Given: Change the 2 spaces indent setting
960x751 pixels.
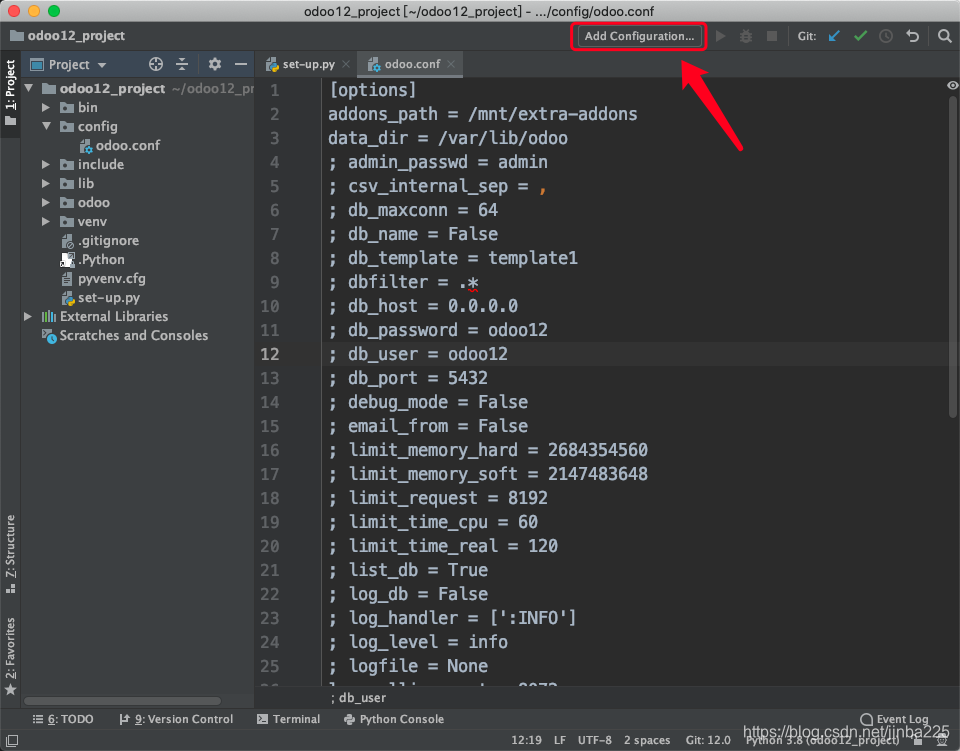Looking at the screenshot, I should coord(647,740).
